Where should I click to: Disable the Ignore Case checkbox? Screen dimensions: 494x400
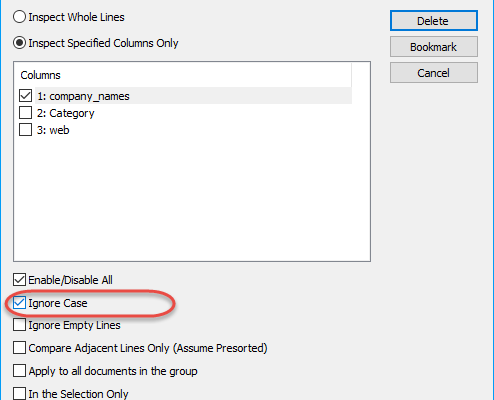(19, 303)
